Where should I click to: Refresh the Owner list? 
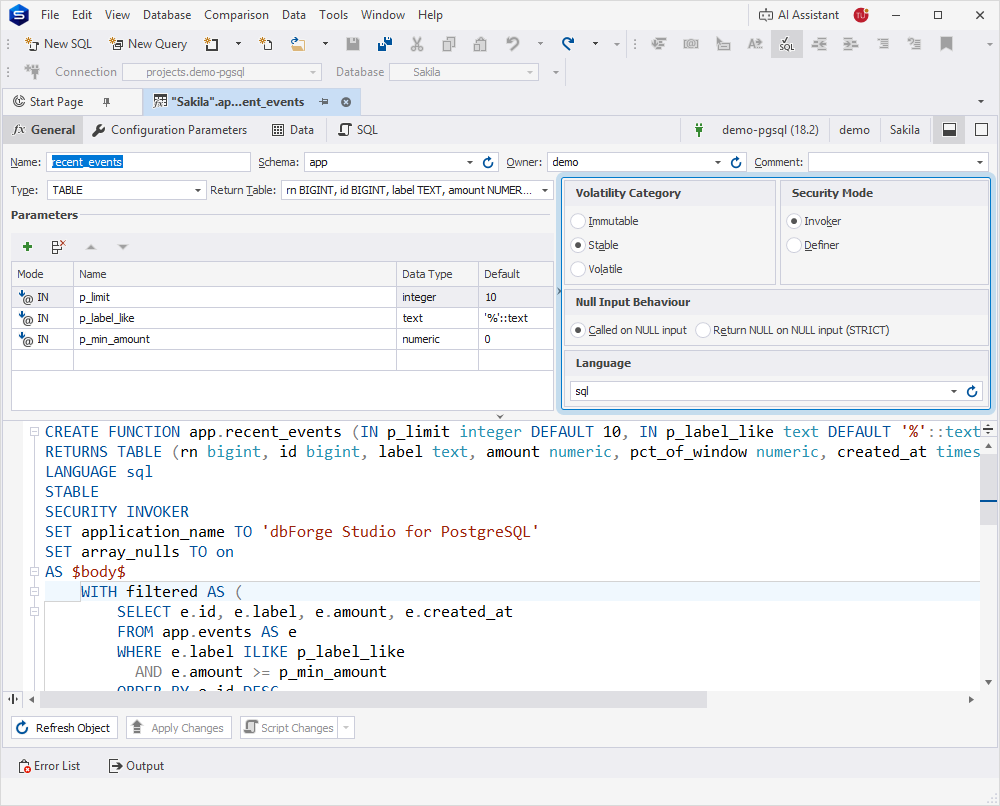(x=736, y=163)
